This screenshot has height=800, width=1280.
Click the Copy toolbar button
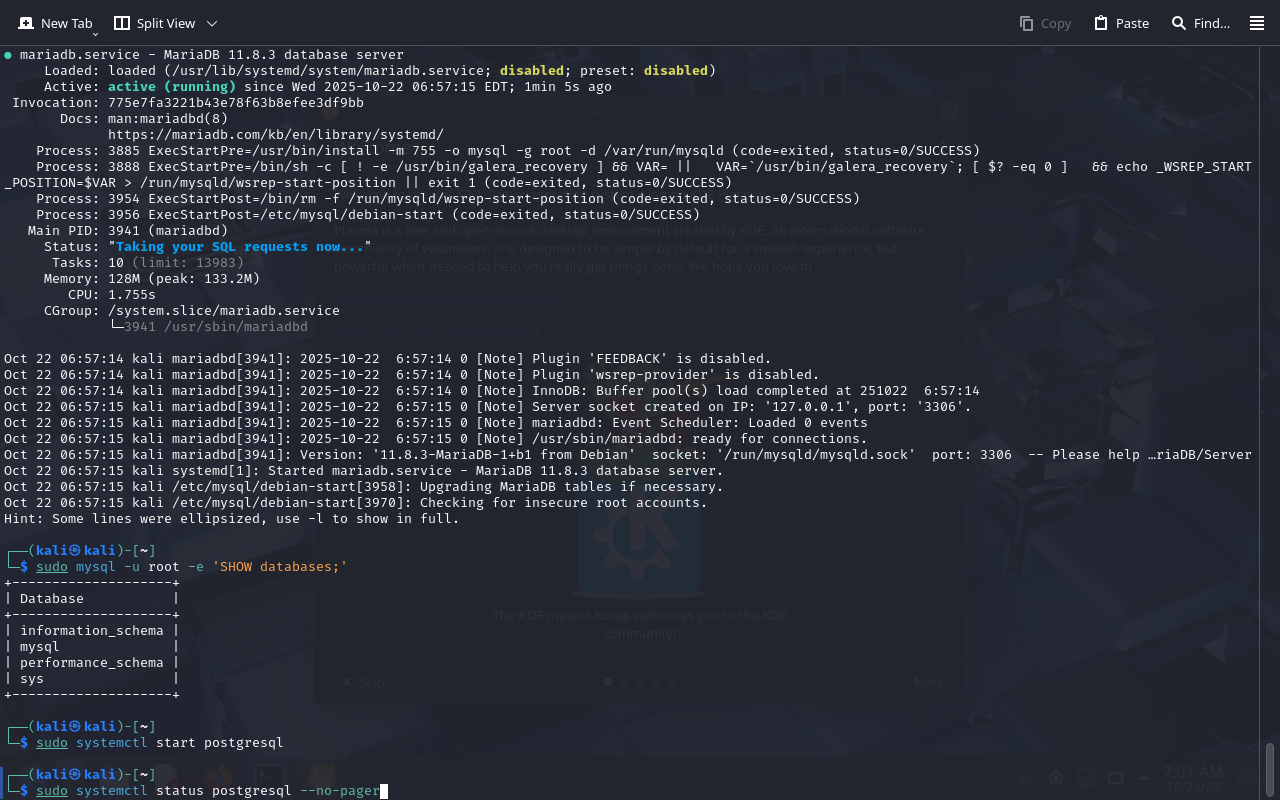click(1045, 23)
